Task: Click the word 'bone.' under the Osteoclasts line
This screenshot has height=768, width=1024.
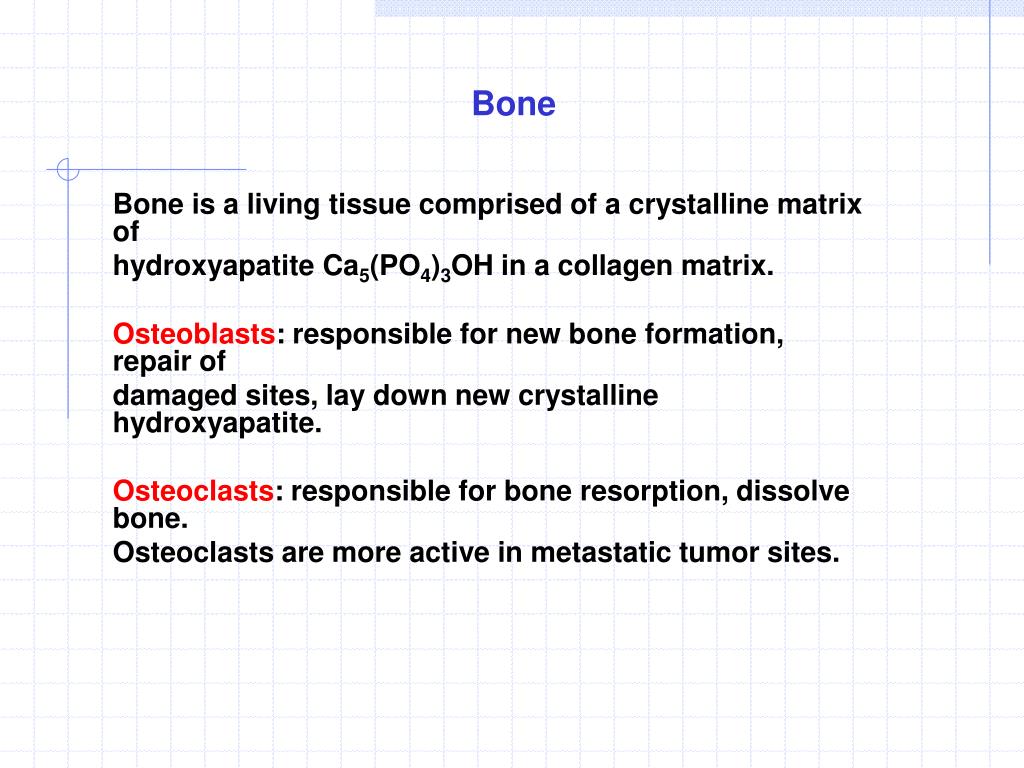Action: [151, 519]
